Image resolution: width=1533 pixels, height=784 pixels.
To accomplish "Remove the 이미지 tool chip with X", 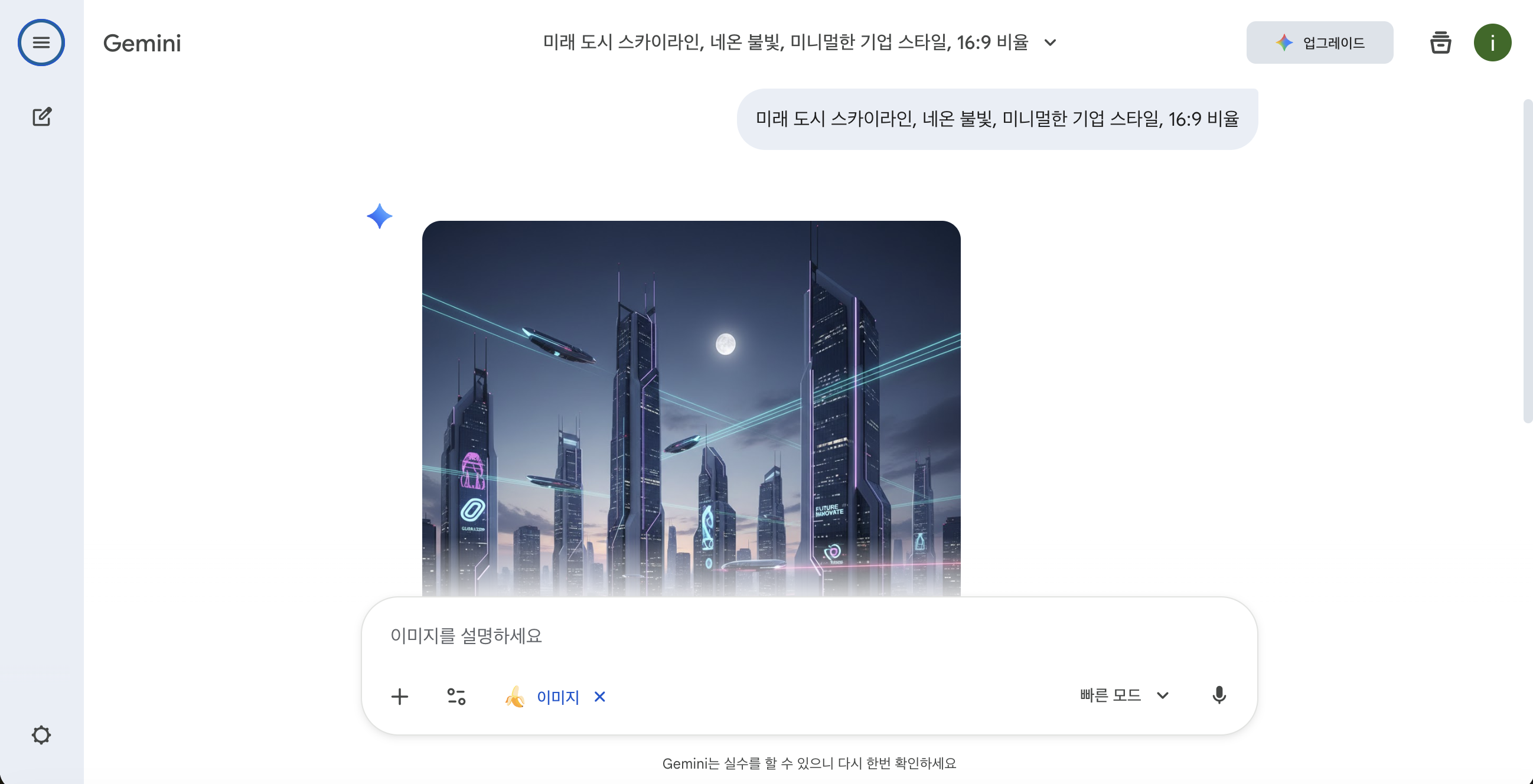I will tap(600, 697).
